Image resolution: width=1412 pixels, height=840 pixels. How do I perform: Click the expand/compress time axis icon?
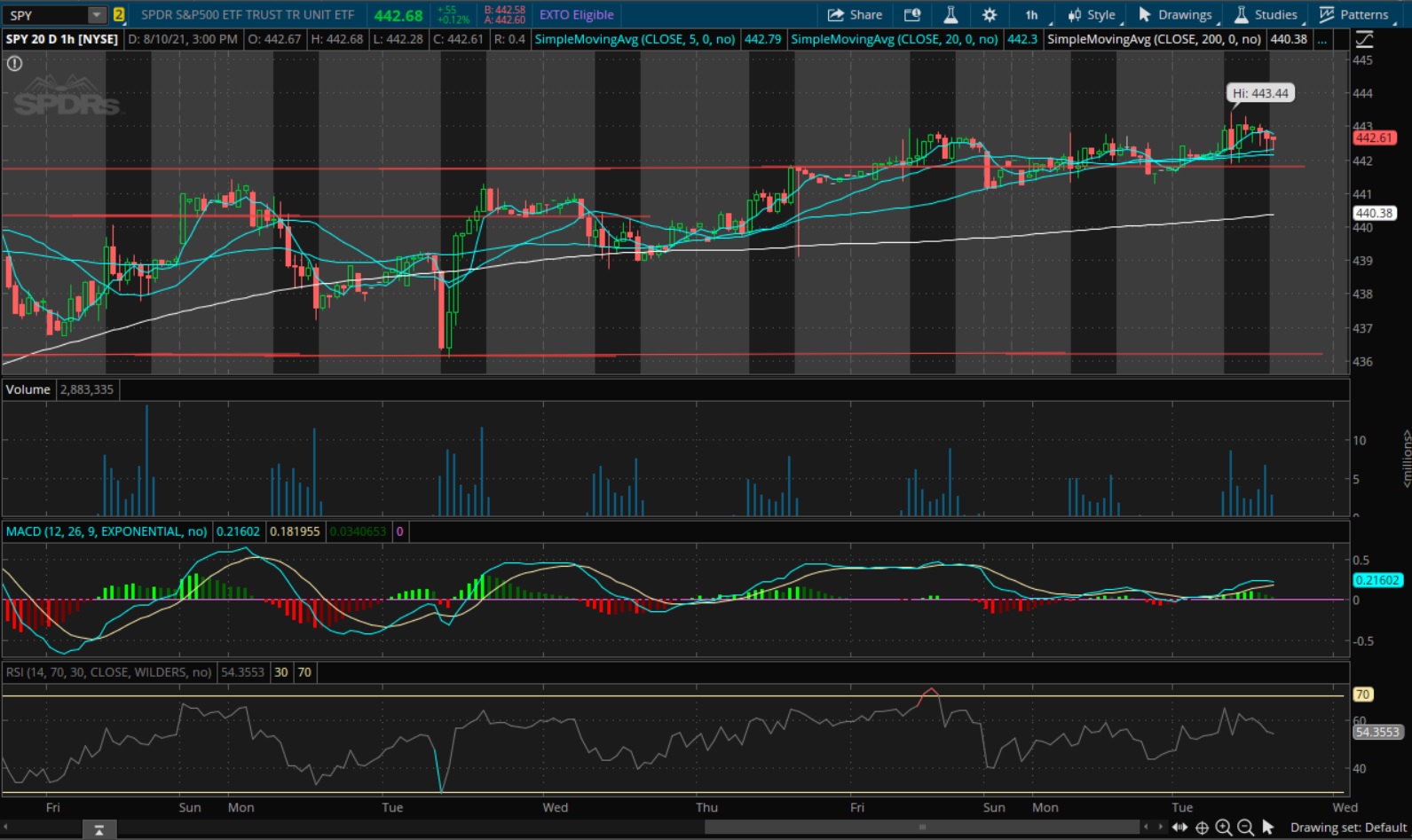[x=1179, y=828]
